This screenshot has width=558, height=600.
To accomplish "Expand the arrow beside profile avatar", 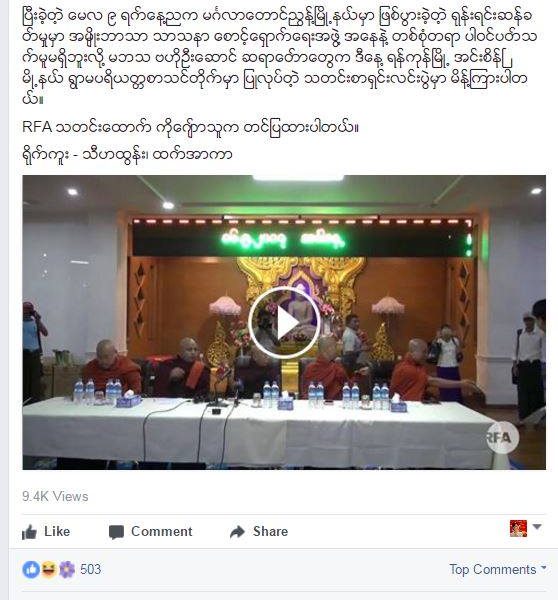I will (537, 527).
